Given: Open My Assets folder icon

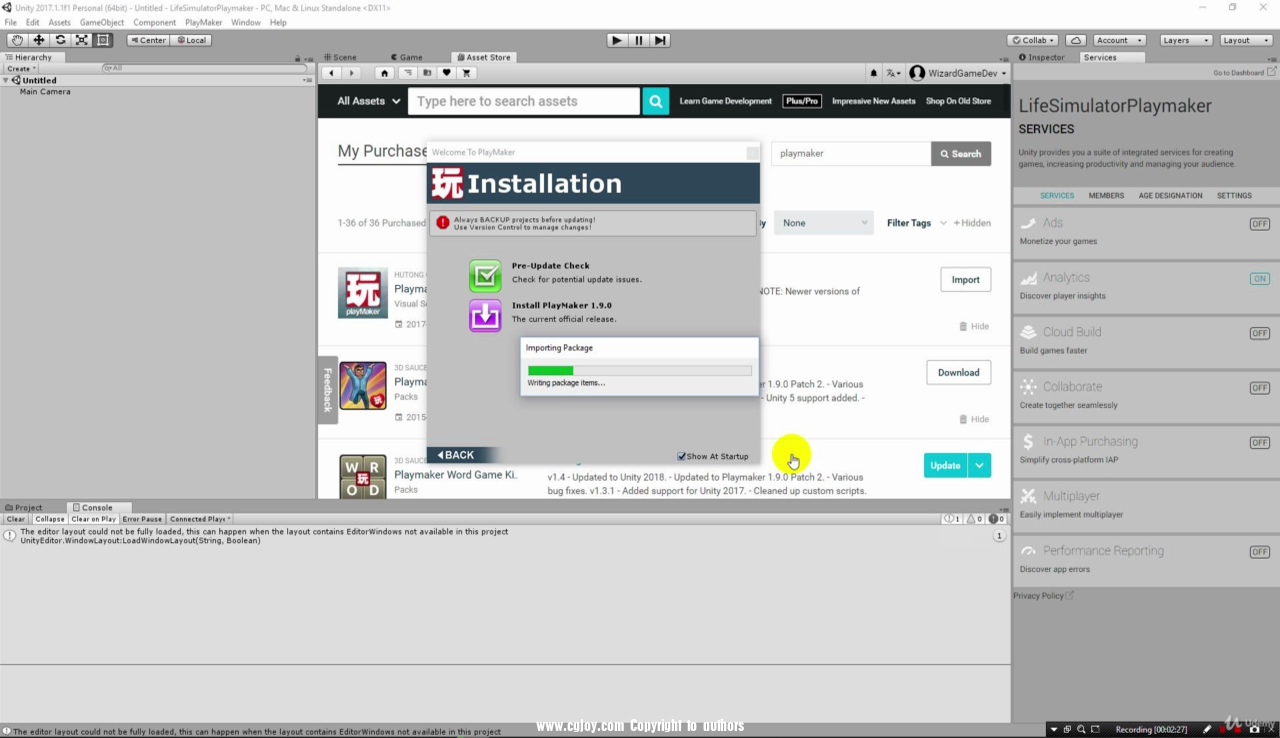Looking at the screenshot, I should pos(427,73).
